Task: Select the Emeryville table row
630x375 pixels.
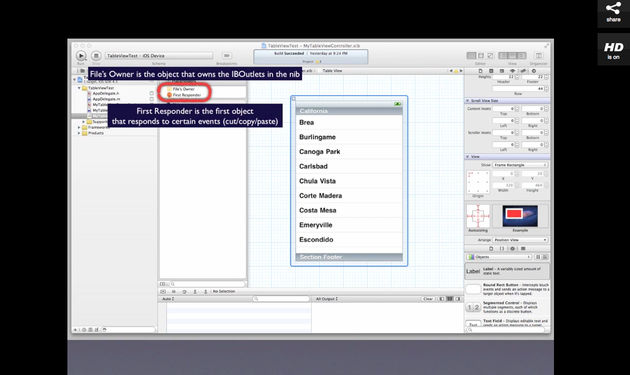Action: click(349, 225)
